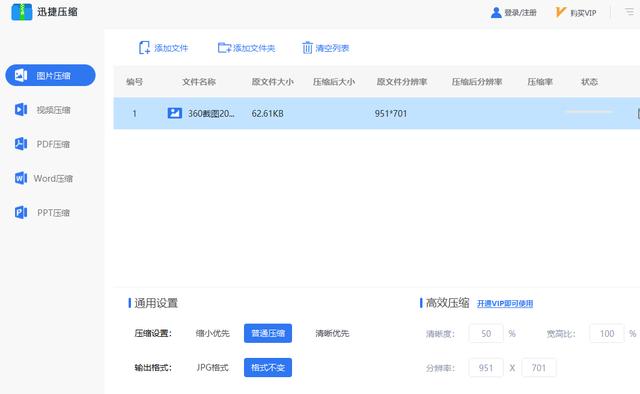
Task: Click the 压缩后分辨率 column header
Action: click(477, 82)
